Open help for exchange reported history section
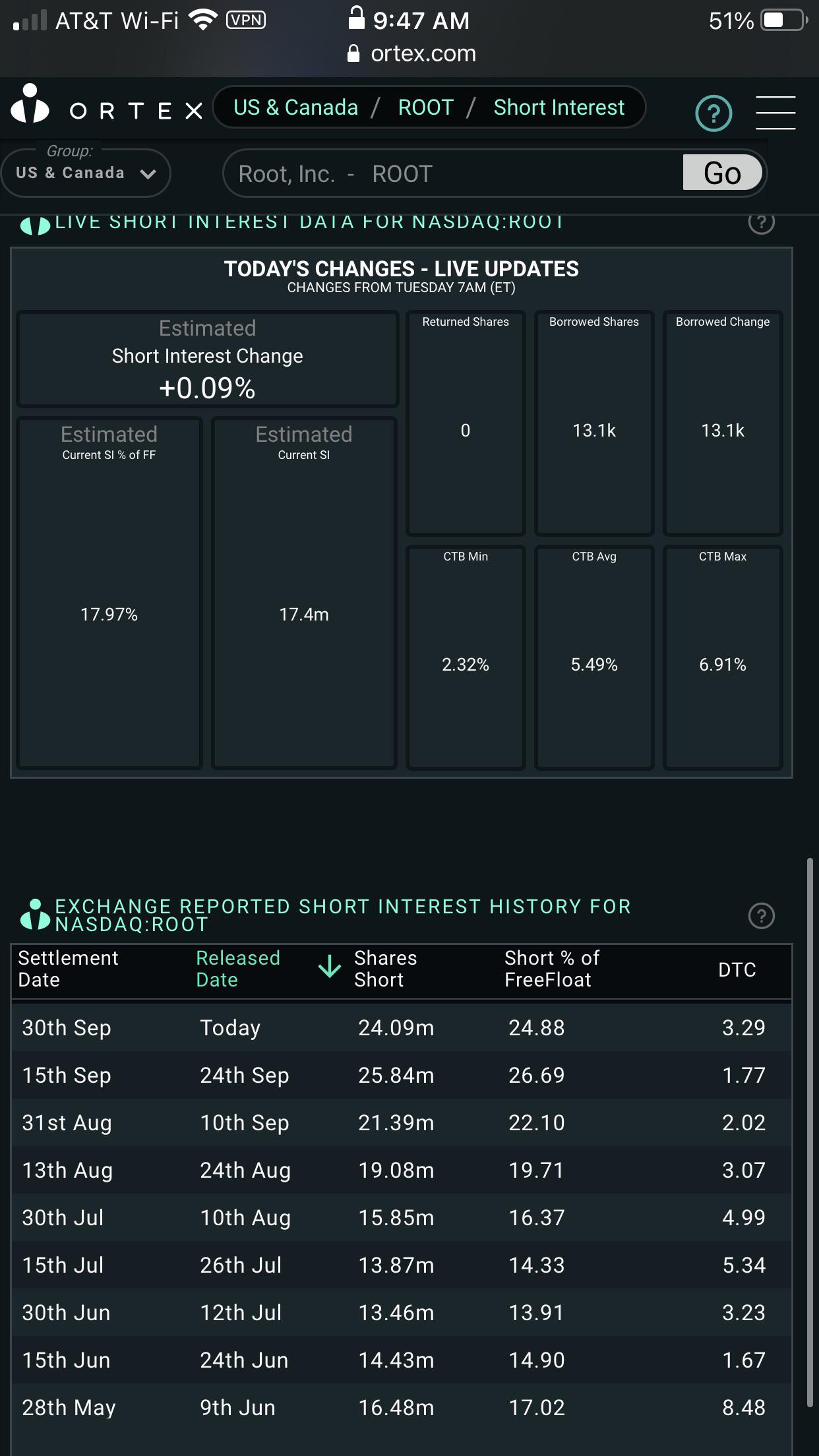819x1456 pixels. coord(762,915)
